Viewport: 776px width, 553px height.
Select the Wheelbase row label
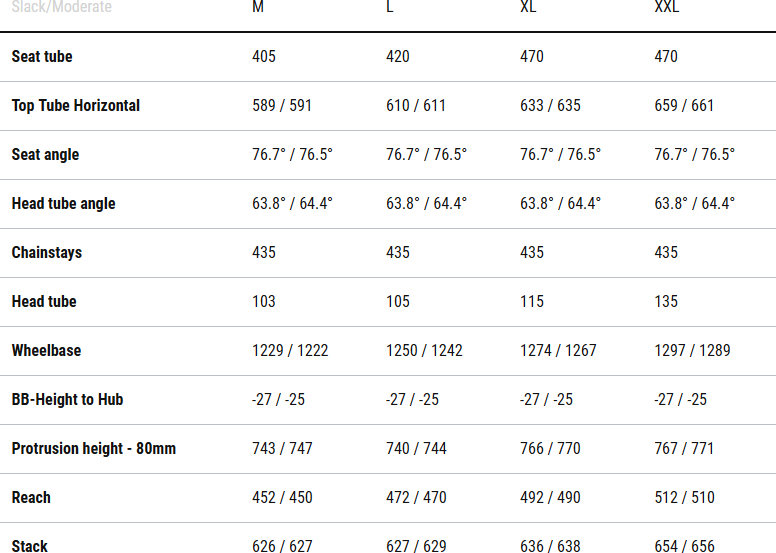pos(46,350)
